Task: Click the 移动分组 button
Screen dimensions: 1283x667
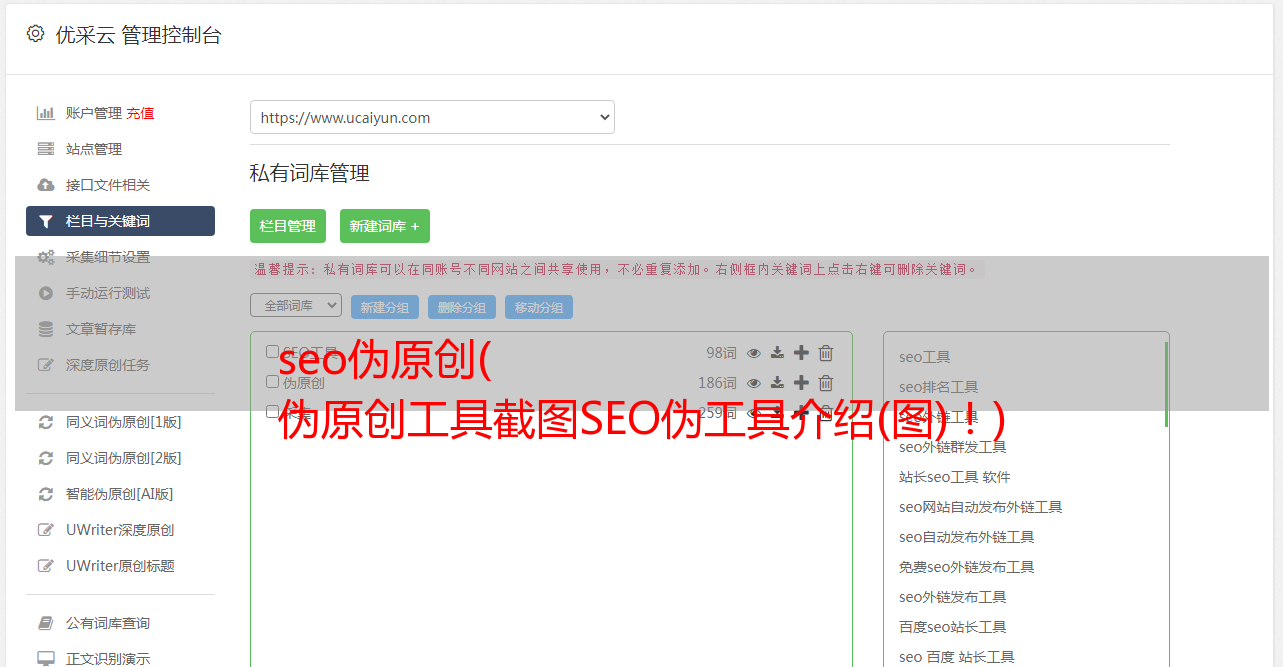Action: [x=539, y=307]
